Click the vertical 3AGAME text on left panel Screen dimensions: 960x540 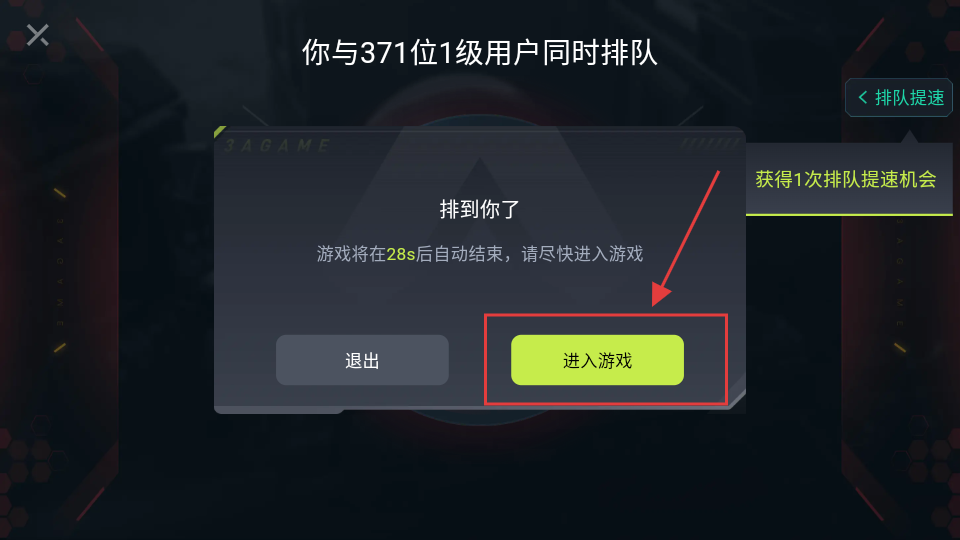click(60, 271)
